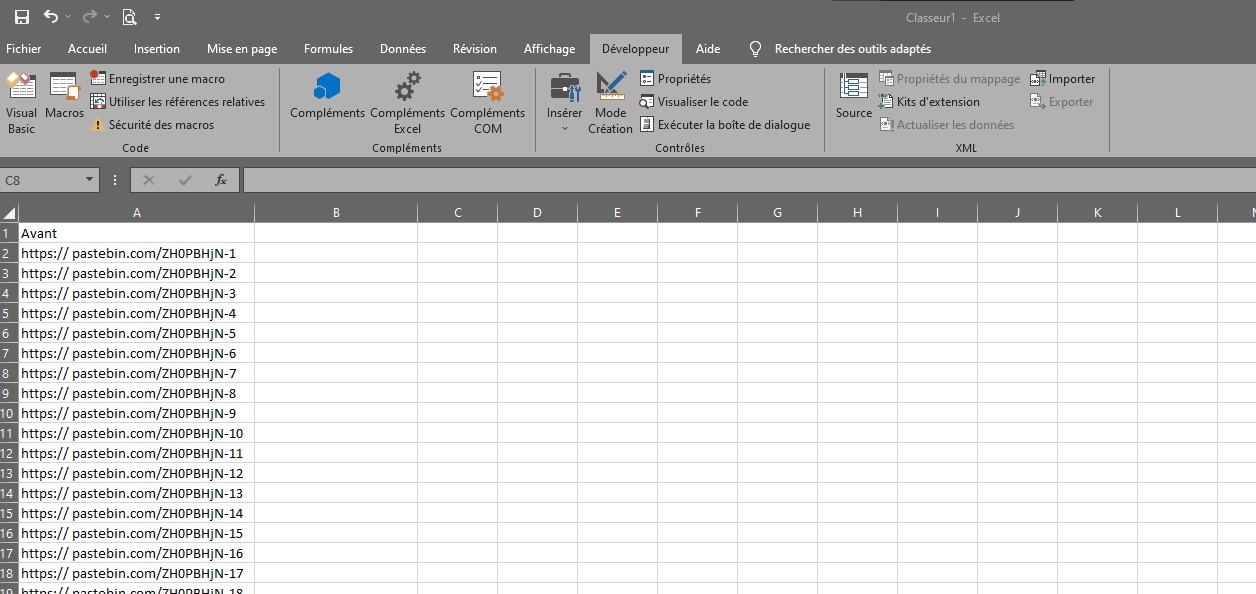The width and height of the screenshot is (1256, 594).
Task: Open print preview from quick access toolbar
Action: pyautogui.click(x=129, y=17)
